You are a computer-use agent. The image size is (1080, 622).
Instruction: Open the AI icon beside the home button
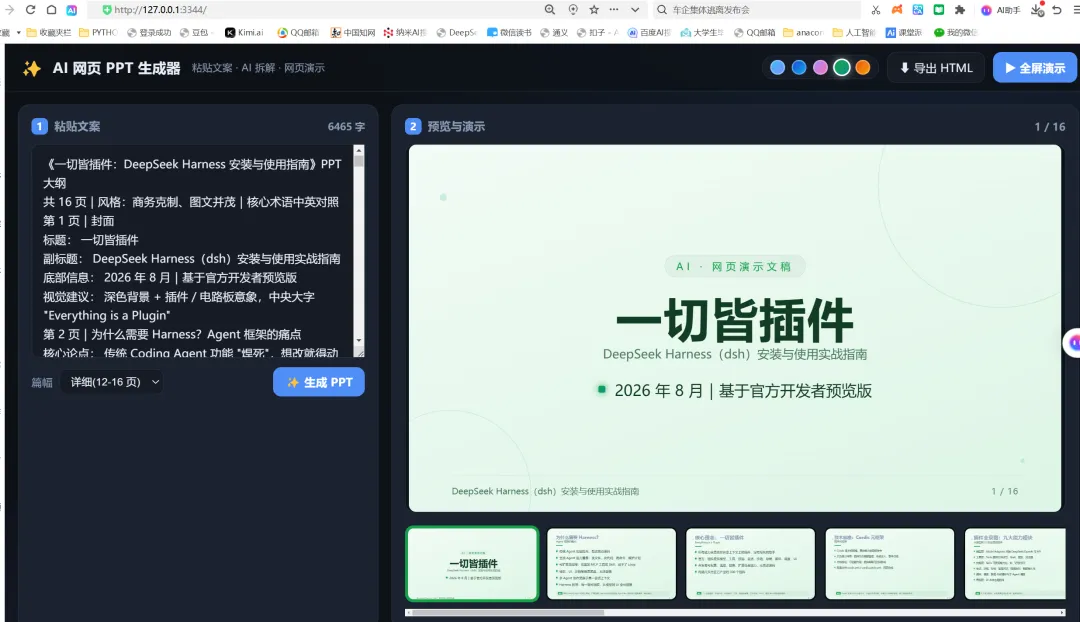(x=72, y=10)
